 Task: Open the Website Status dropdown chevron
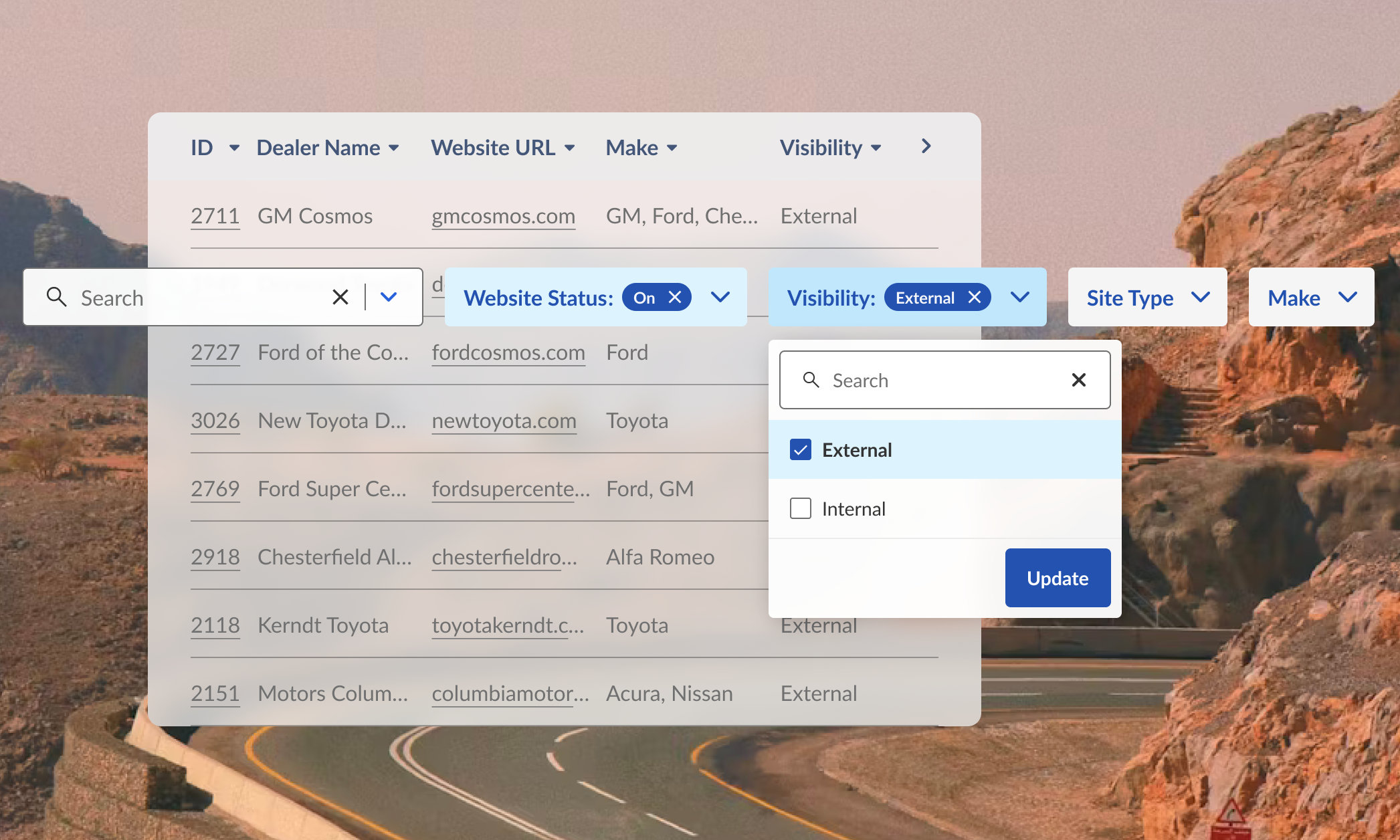(x=720, y=297)
